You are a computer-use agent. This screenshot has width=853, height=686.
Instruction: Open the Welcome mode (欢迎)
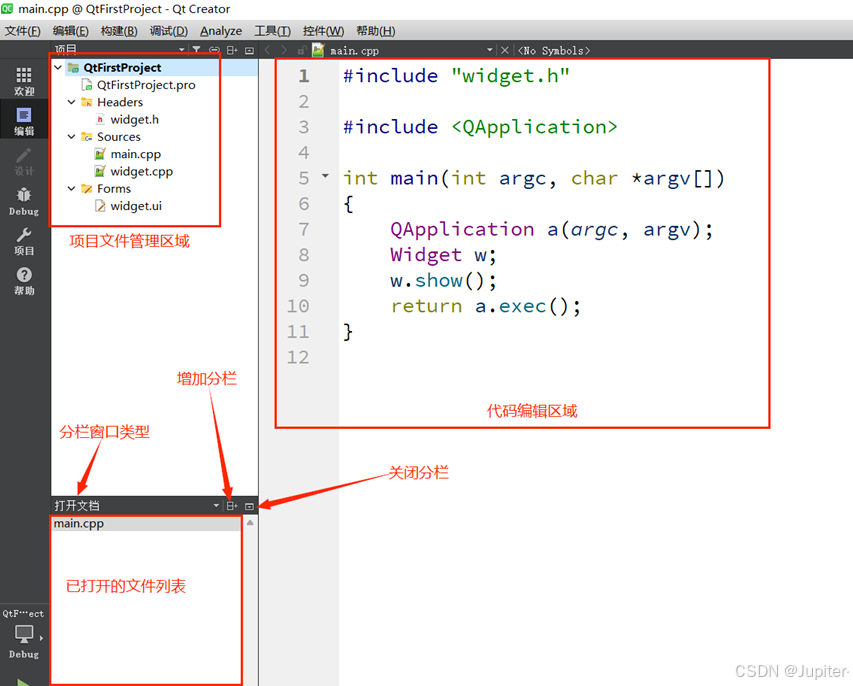24,81
